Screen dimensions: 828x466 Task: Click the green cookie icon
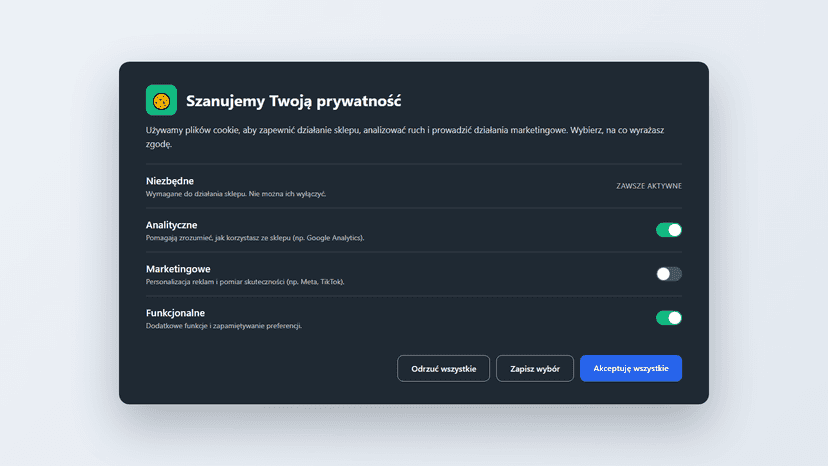tap(161, 100)
